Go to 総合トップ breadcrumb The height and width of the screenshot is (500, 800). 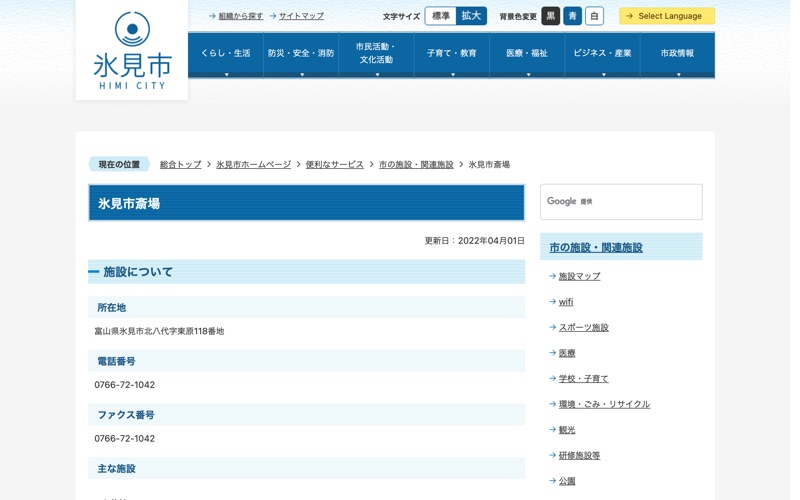(181, 164)
